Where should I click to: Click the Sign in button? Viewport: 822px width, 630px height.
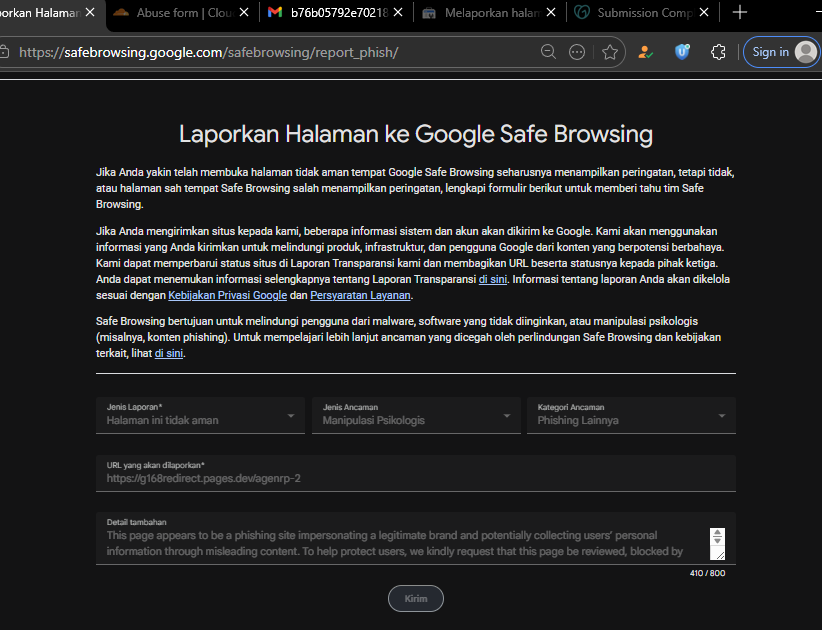pyautogui.click(x=781, y=52)
